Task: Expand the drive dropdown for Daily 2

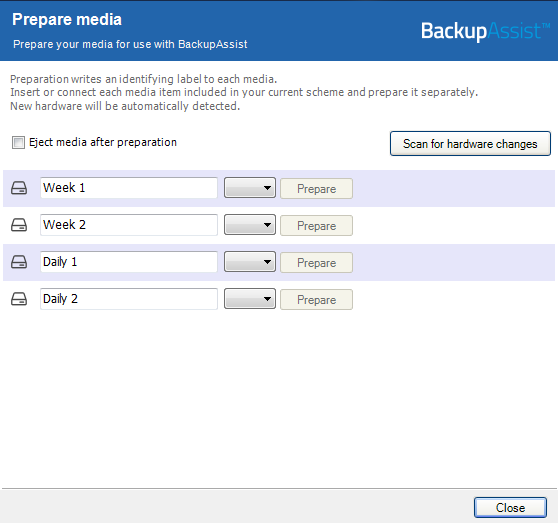Action: (250, 299)
